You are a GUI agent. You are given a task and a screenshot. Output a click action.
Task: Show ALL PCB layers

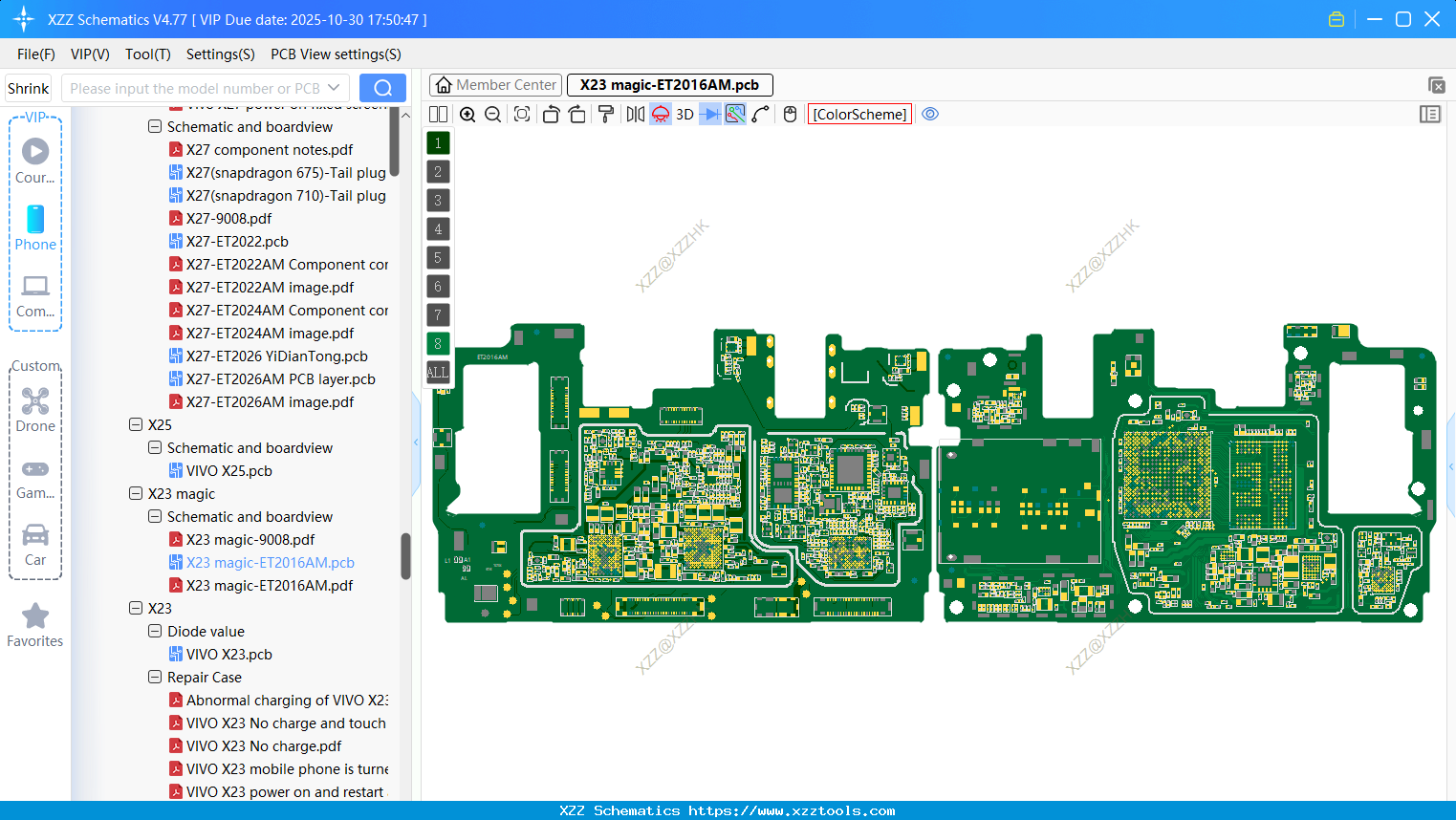click(438, 373)
